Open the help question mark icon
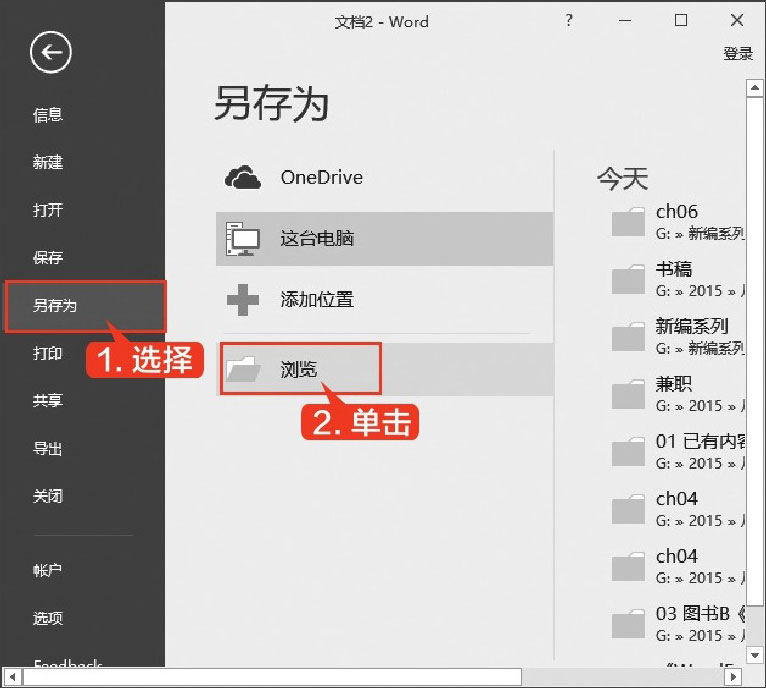Viewport: 766px width, 688px height. (x=569, y=20)
